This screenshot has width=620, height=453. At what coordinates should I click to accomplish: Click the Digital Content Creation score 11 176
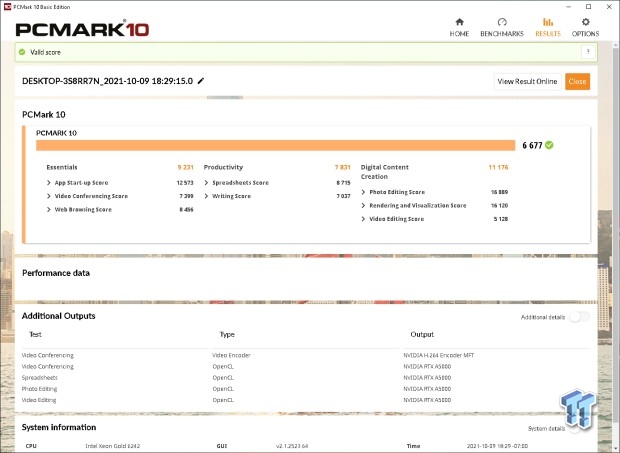click(498, 167)
